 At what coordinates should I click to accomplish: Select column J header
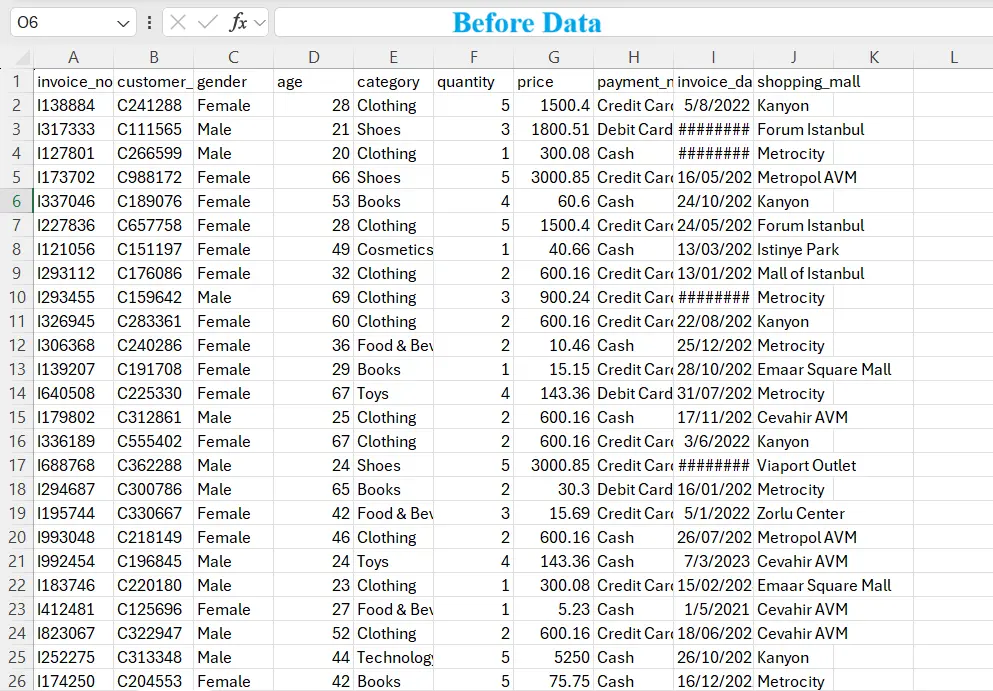click(794, 58)
